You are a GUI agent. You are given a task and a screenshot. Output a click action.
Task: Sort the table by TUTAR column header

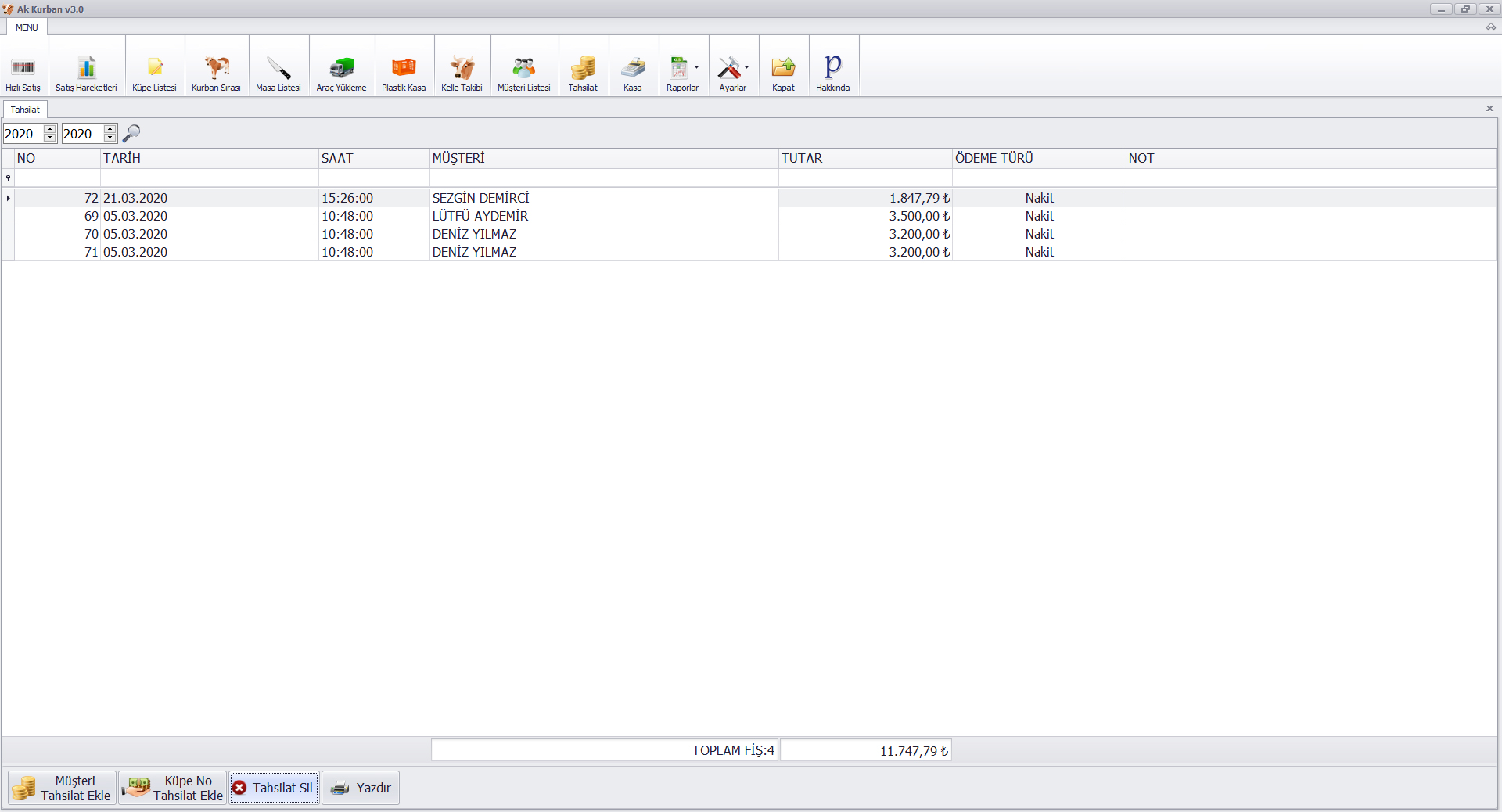tap(864, 158)
